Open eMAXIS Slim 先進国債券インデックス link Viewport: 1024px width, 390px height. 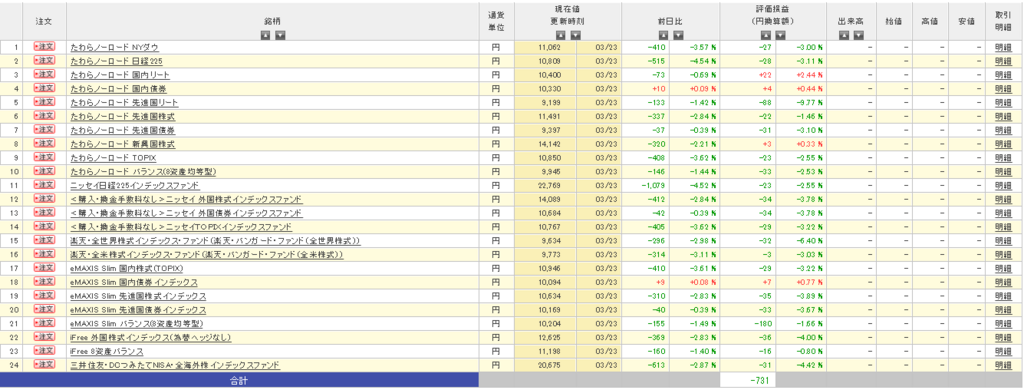(138, 310)
